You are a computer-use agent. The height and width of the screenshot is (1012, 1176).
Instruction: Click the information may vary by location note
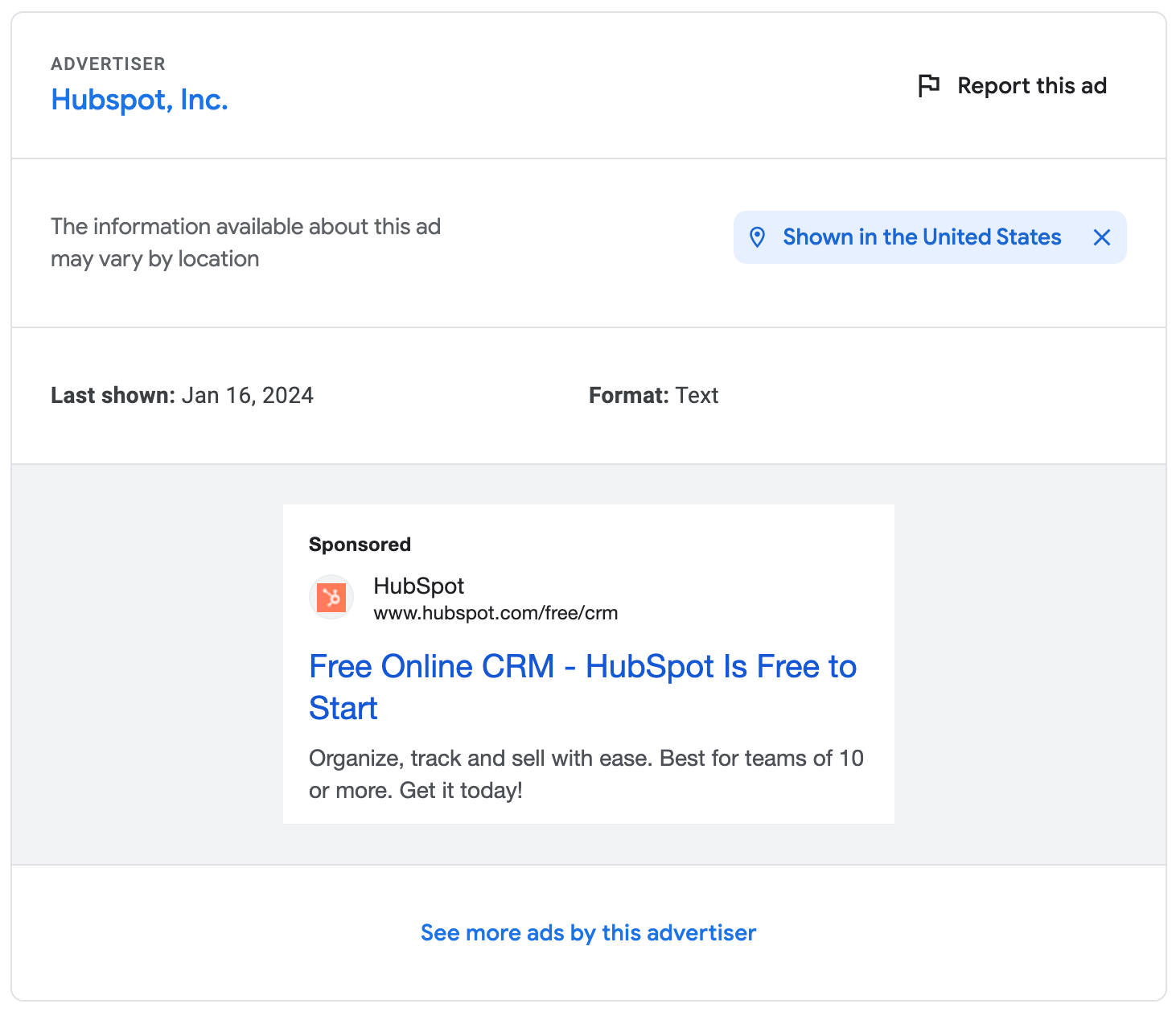click(245, 242)
